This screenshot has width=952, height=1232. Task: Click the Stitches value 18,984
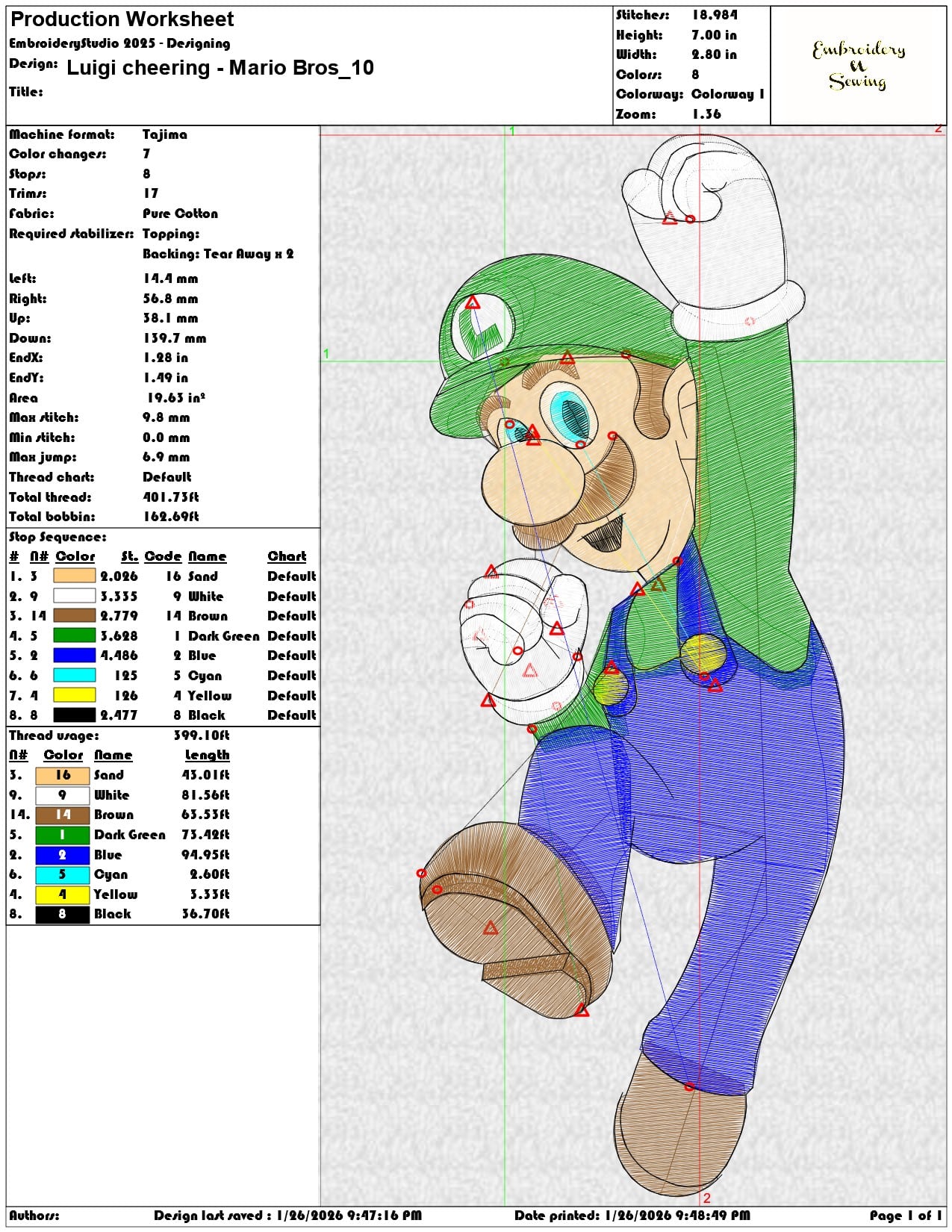coord(715,15)
